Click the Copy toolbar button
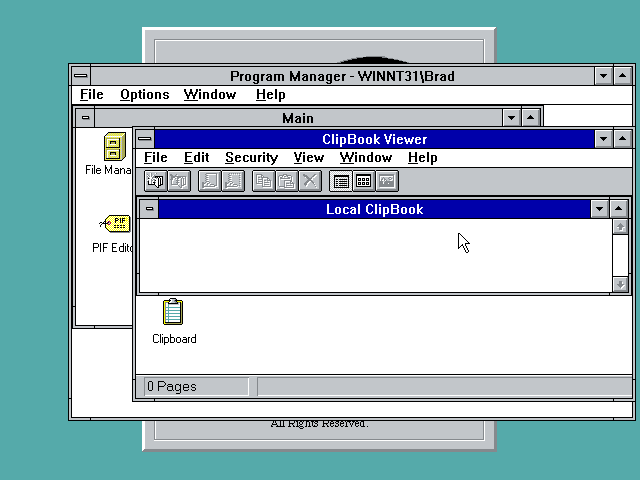The width and height of the screenshot is (640, 480). tap(263, 181)
